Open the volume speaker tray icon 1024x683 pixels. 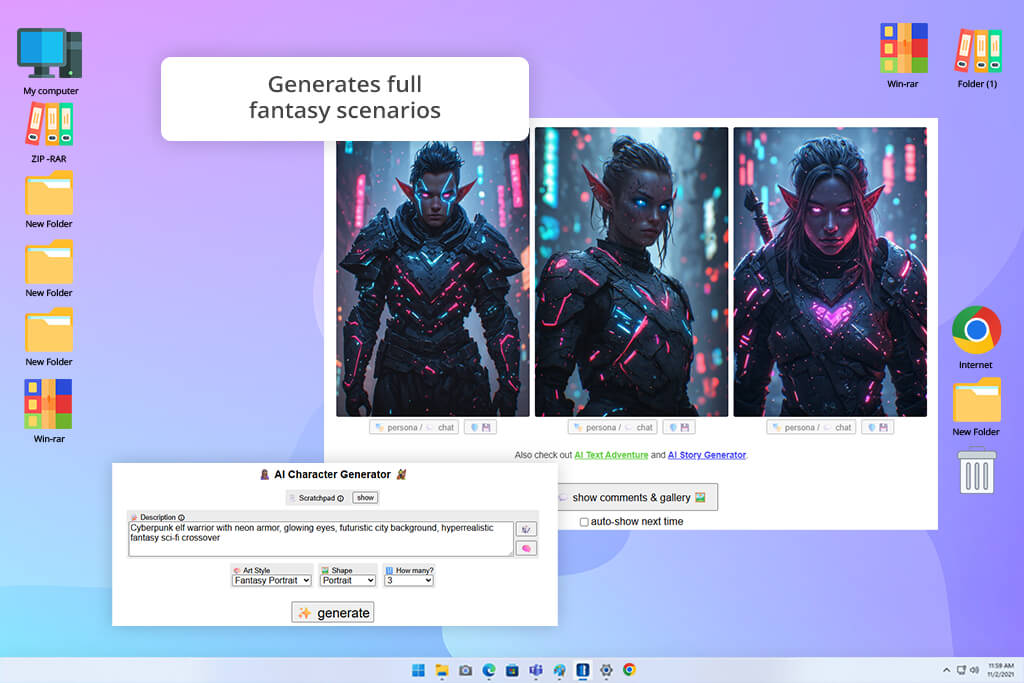(974, 670)
